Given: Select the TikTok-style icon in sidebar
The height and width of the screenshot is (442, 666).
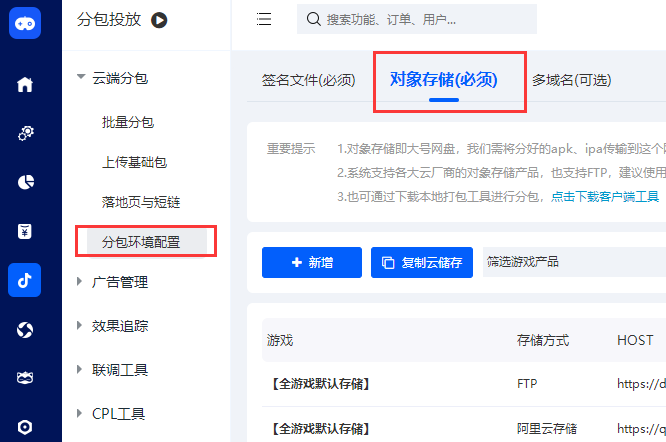Looking at the screenshot, I should click(x=25, y=280).
